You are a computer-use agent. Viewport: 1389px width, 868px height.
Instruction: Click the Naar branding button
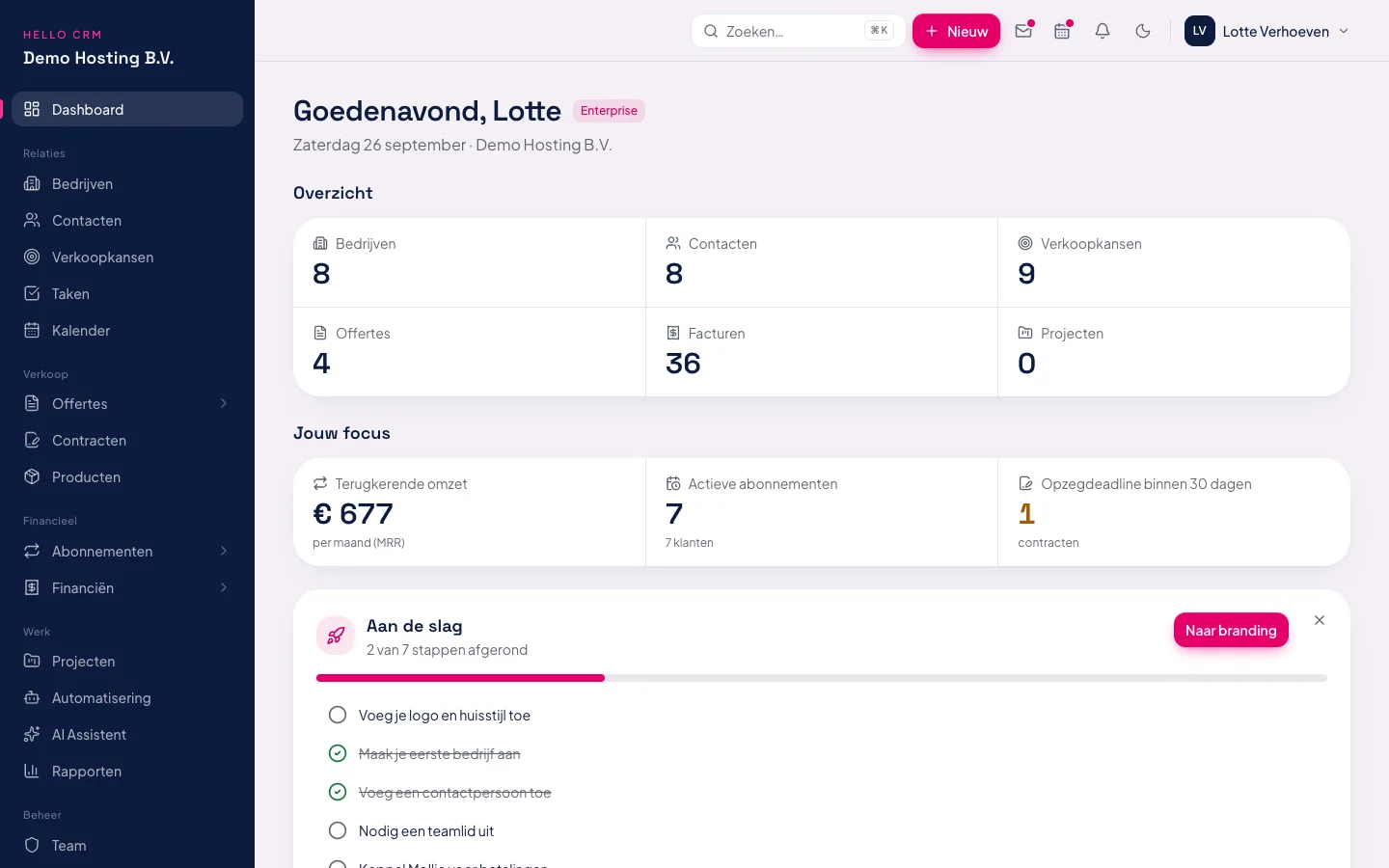(1231, 630)
